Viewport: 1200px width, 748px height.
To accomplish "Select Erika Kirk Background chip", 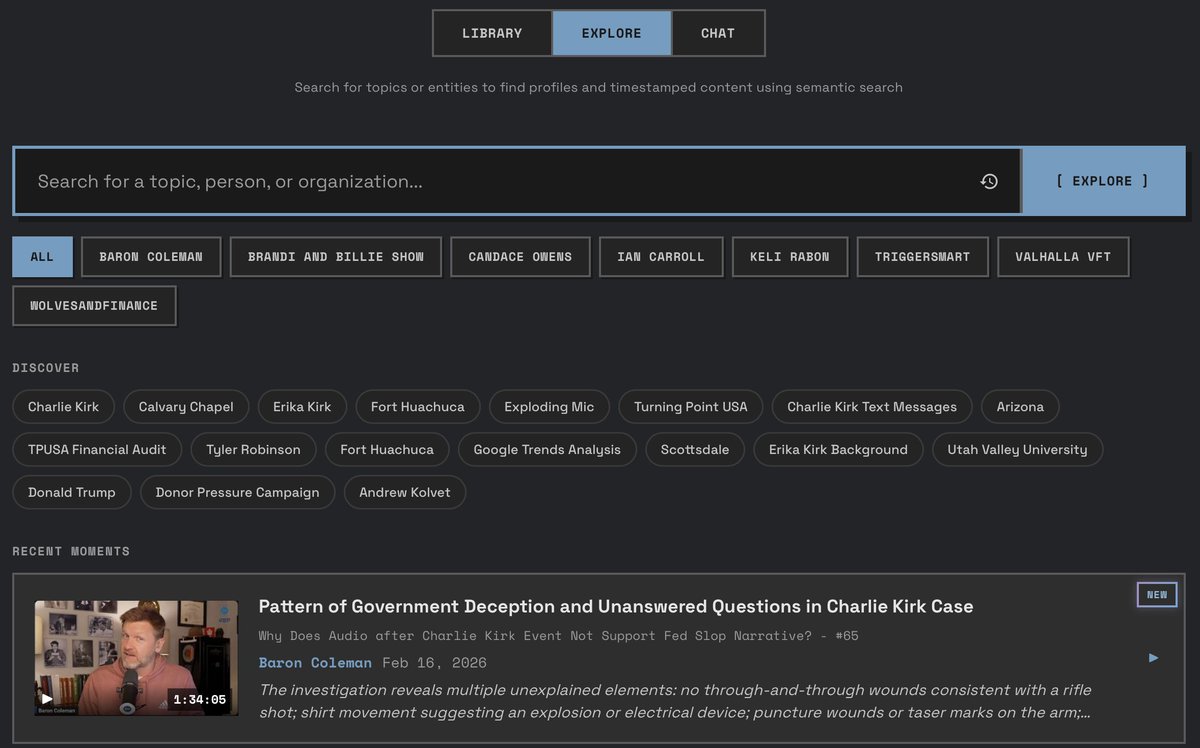I will [x=838, y=450].
